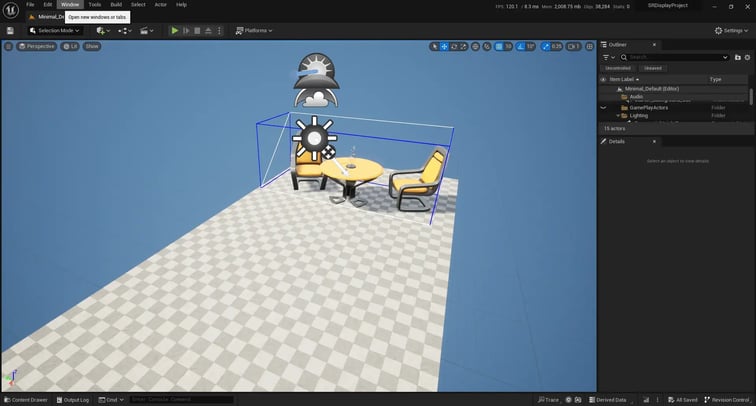Screen dimensions: 756x406
Task: Sort by the Item Label column
Action: 624,79
